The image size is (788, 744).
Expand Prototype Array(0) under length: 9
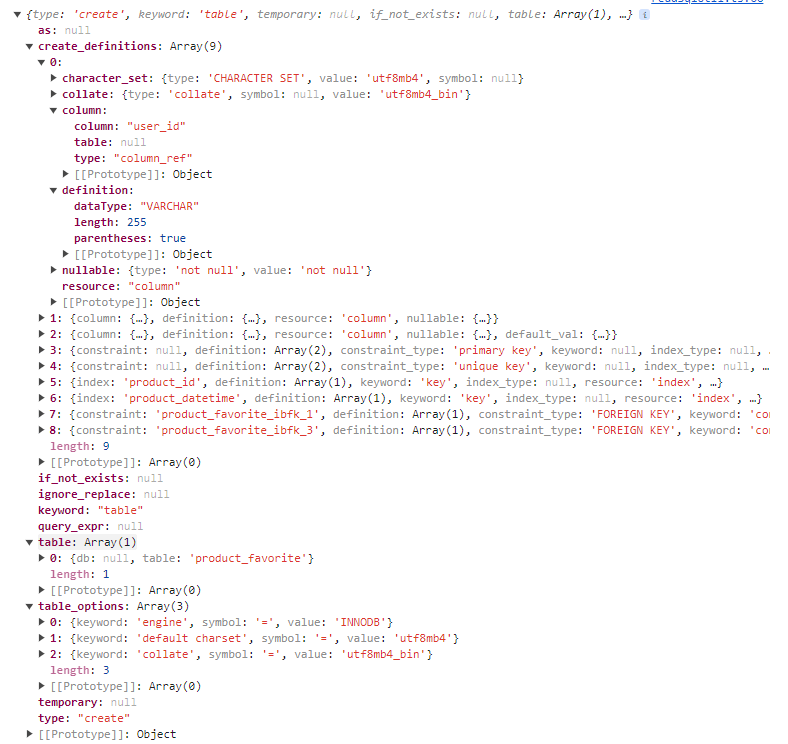tap(42, 462)
